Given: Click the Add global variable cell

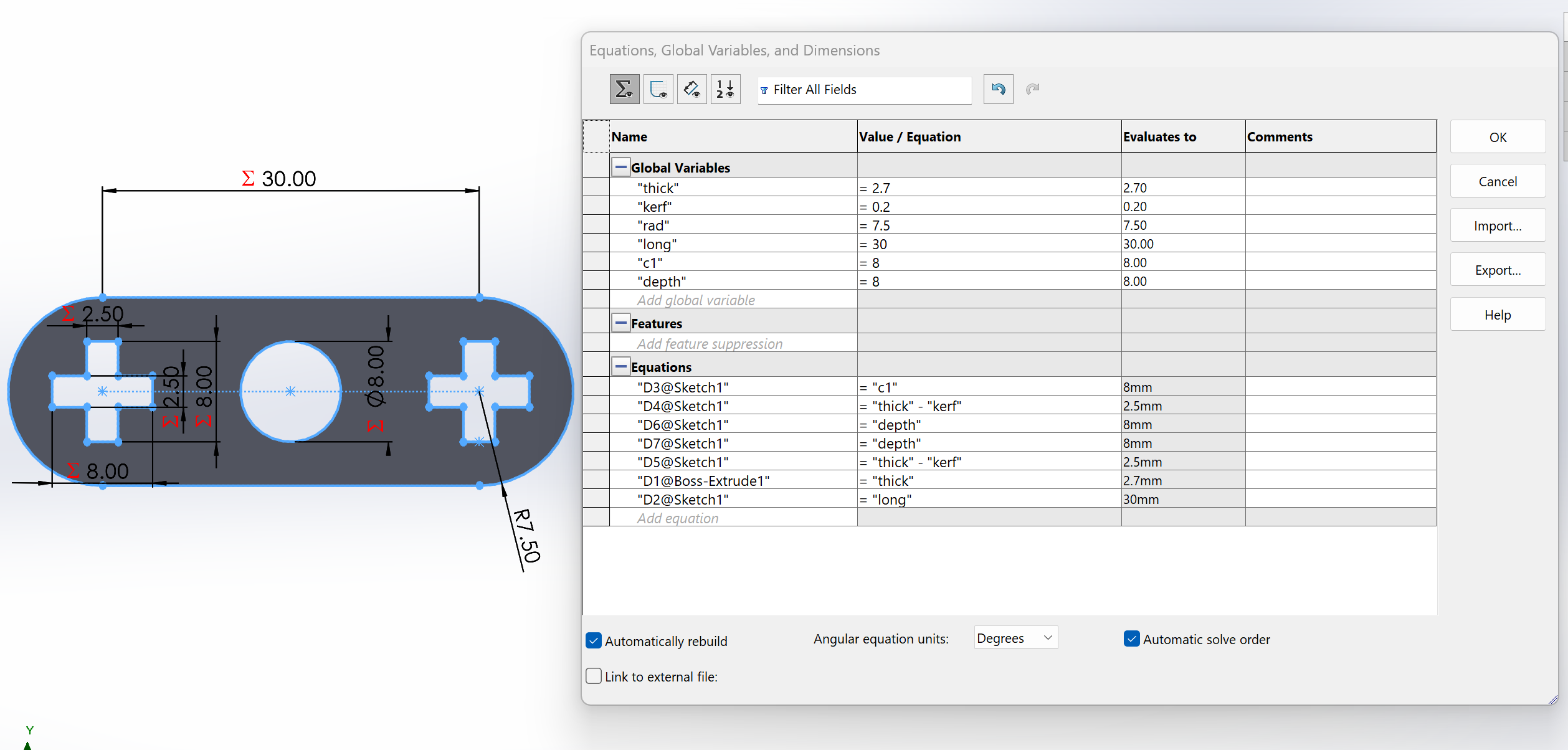Looking at the screenshot, I should pyautogui.click(x=696, y=300).
